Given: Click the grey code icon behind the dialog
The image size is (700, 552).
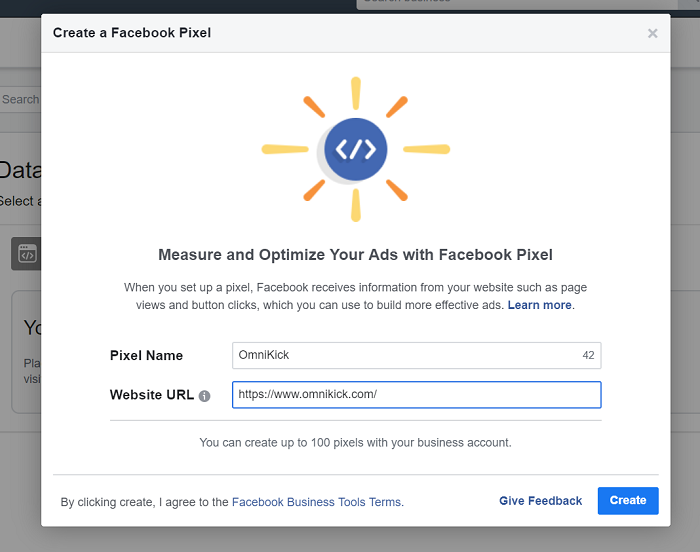Looking at the screenshot, I should click(x=26, y=254).
